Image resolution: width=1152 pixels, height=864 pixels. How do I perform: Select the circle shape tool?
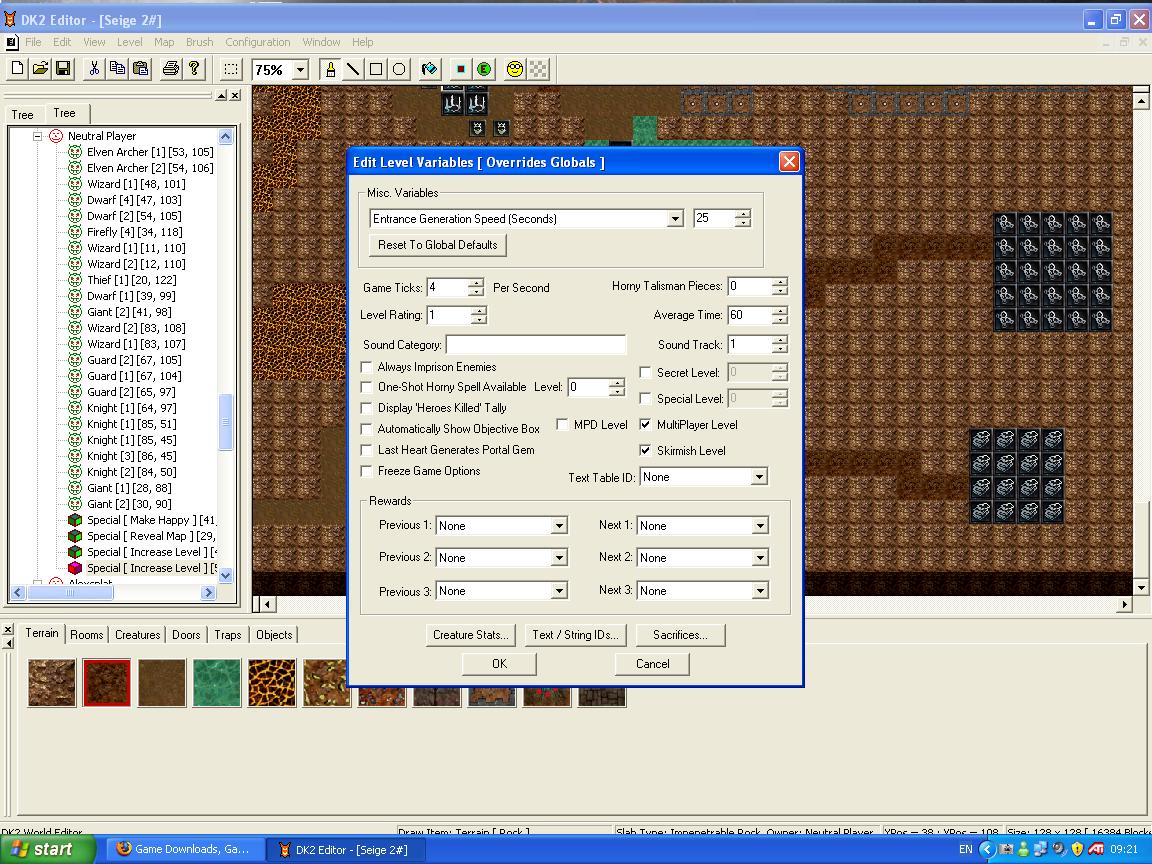click(399, 69)
